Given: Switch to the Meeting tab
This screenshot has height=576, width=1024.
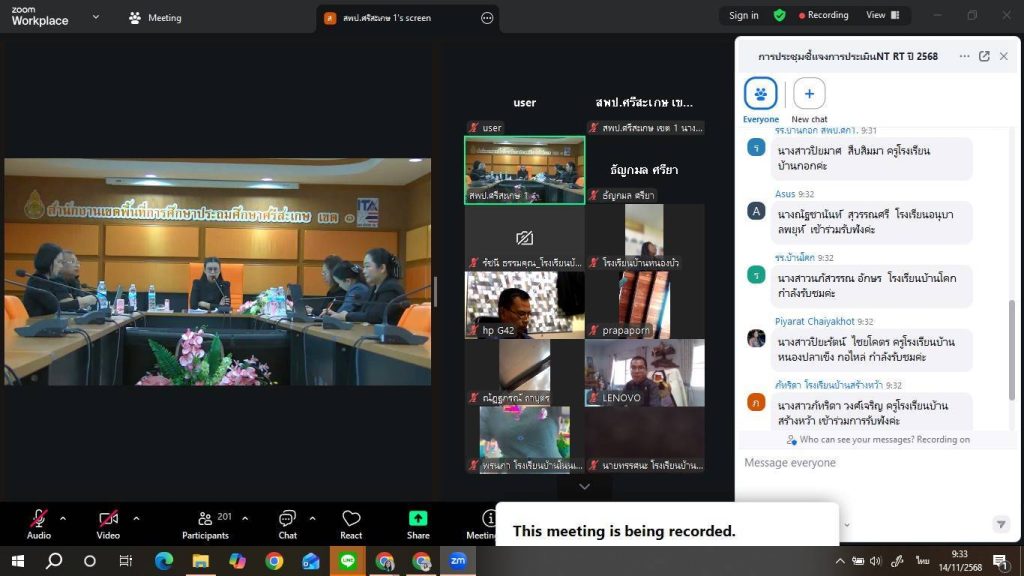Looking at the screenshot, I should tap(156, 17).
